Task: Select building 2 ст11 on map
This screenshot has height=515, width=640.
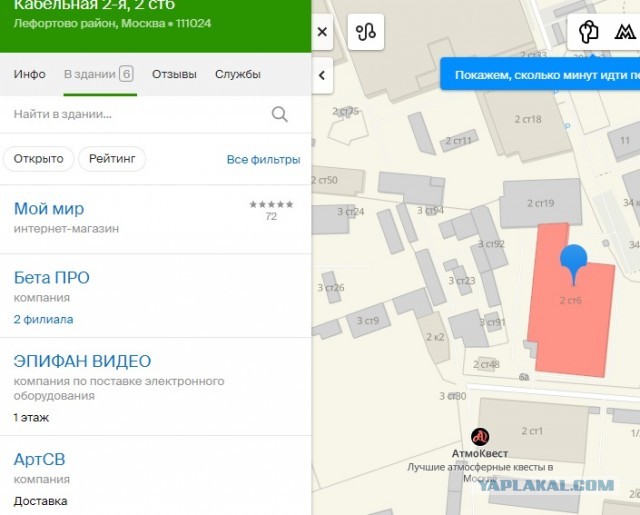Action: [x=458, y=141]
